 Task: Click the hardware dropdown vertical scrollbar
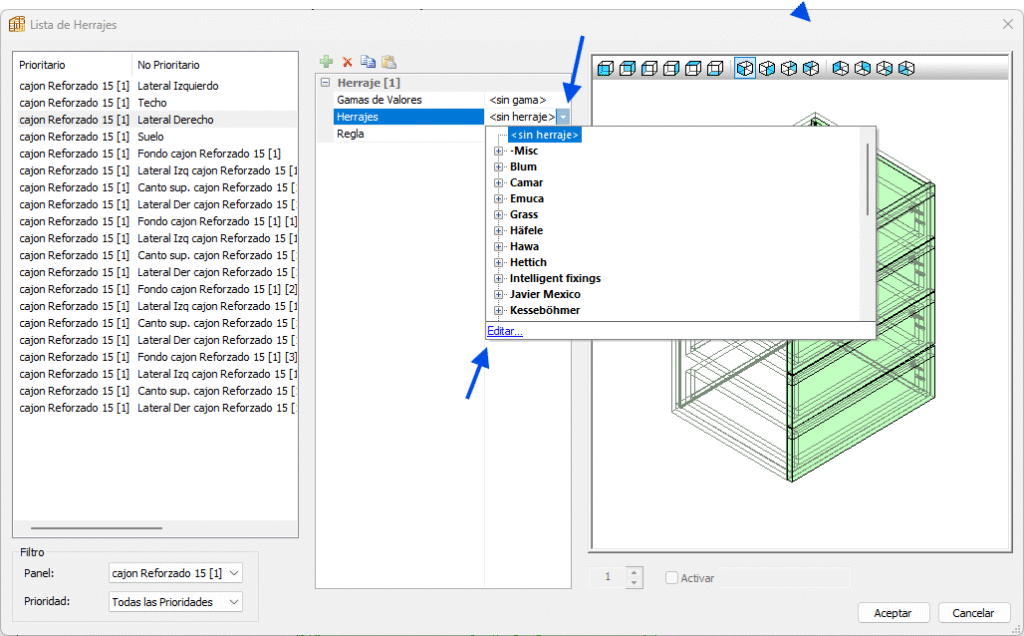pos(868,180)
